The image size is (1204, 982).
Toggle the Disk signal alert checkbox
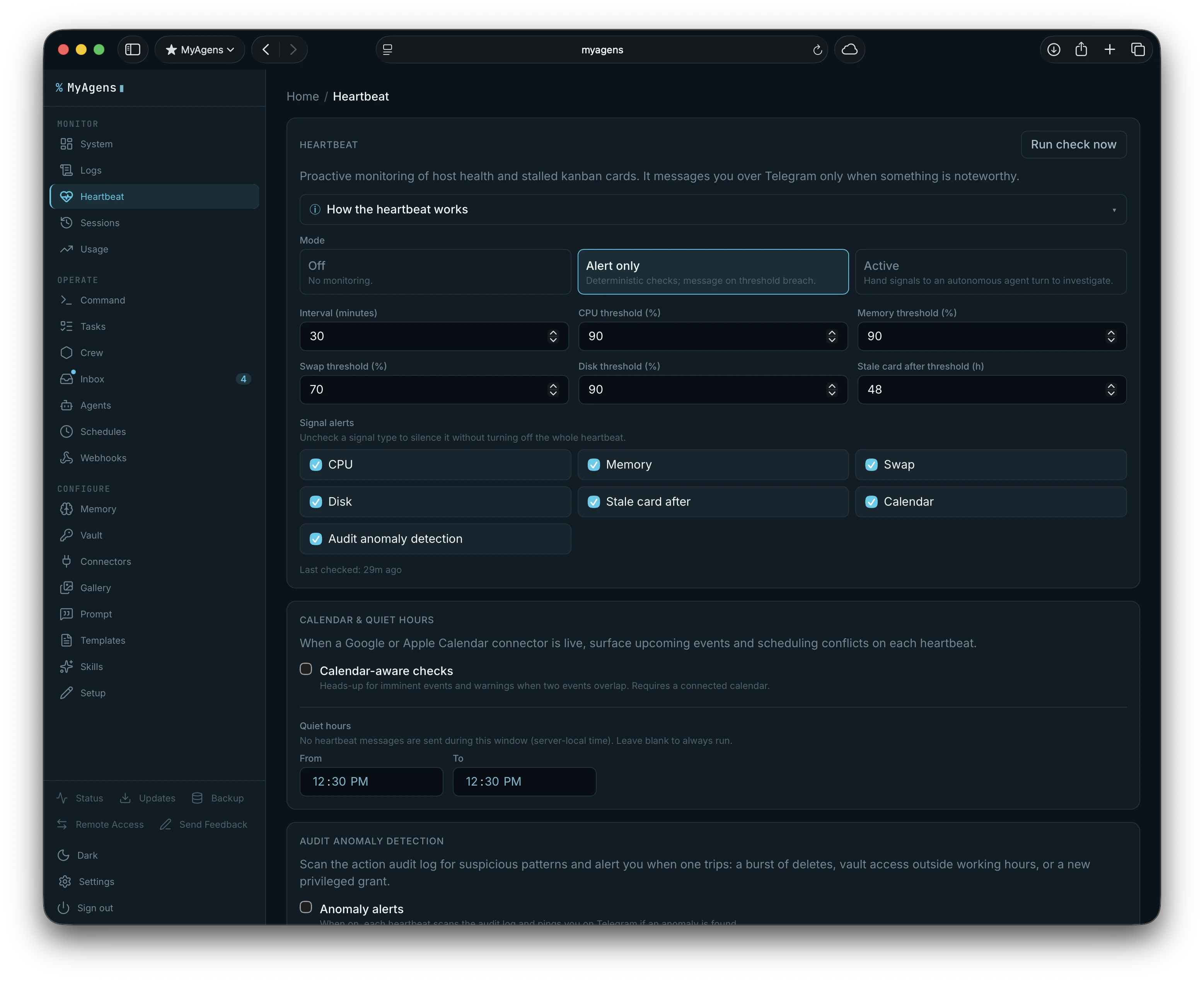point(316,502)
